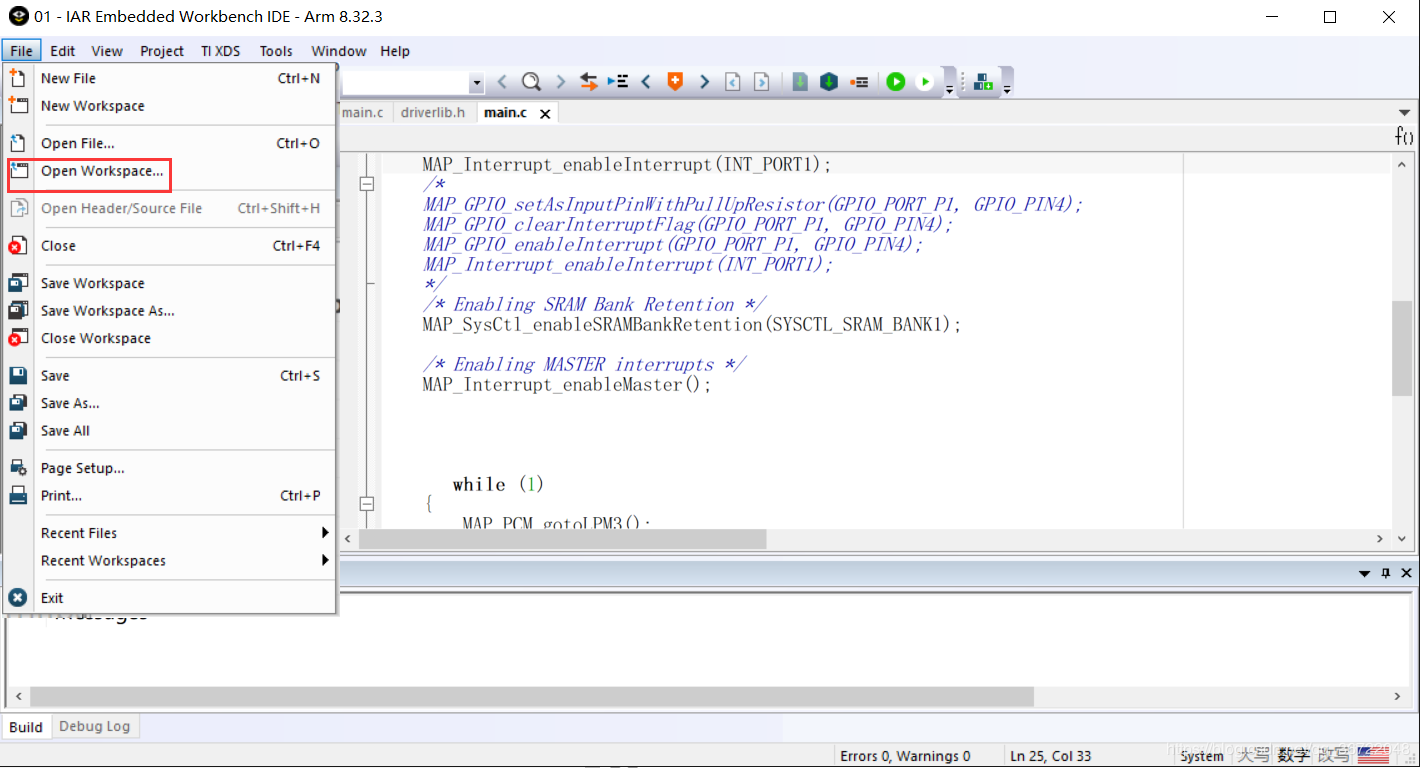This screenshot has width=1420, height=768.
Task: Expand the Recent Files submenu
Action: 325,533
